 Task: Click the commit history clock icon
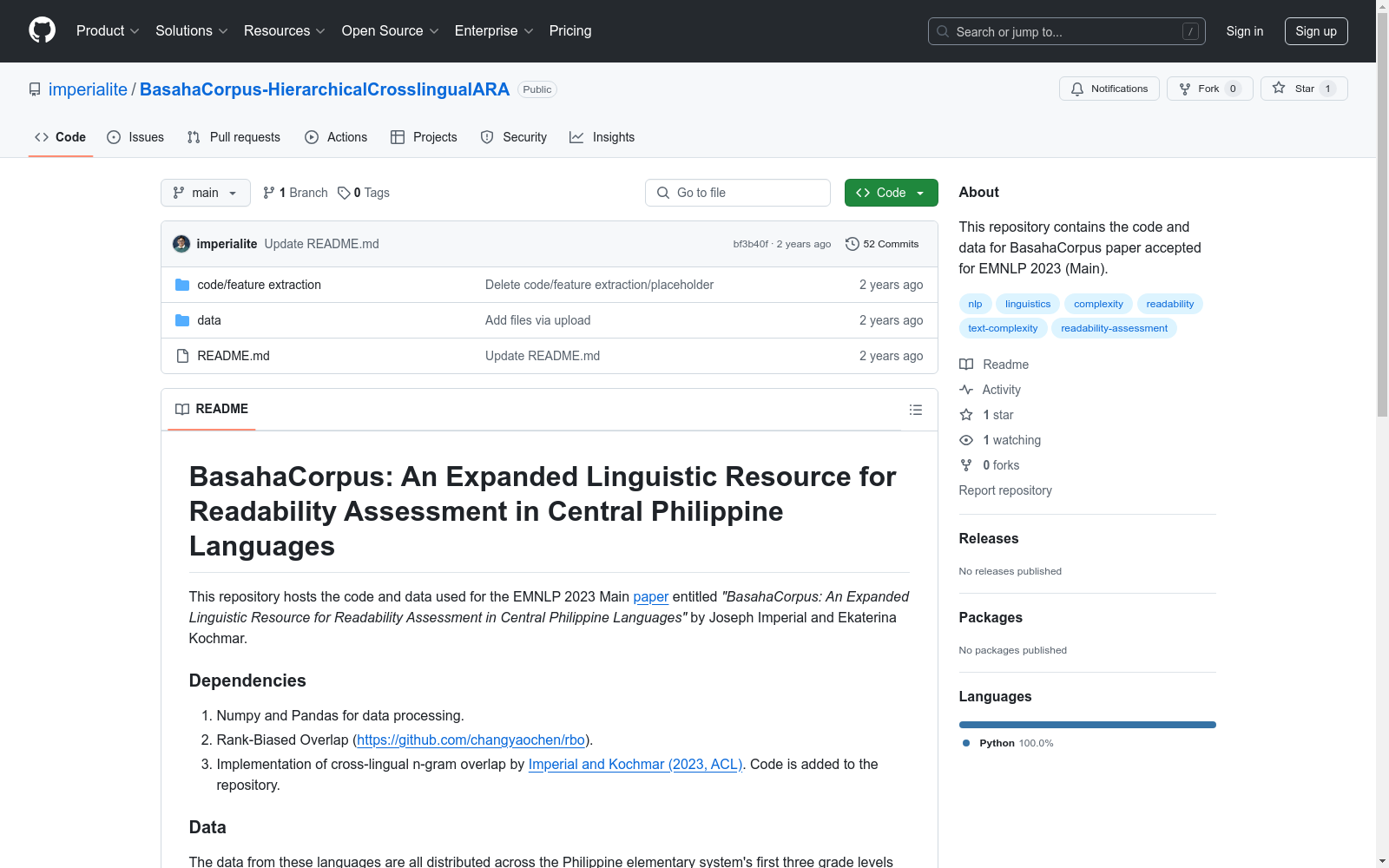(852, 244)
